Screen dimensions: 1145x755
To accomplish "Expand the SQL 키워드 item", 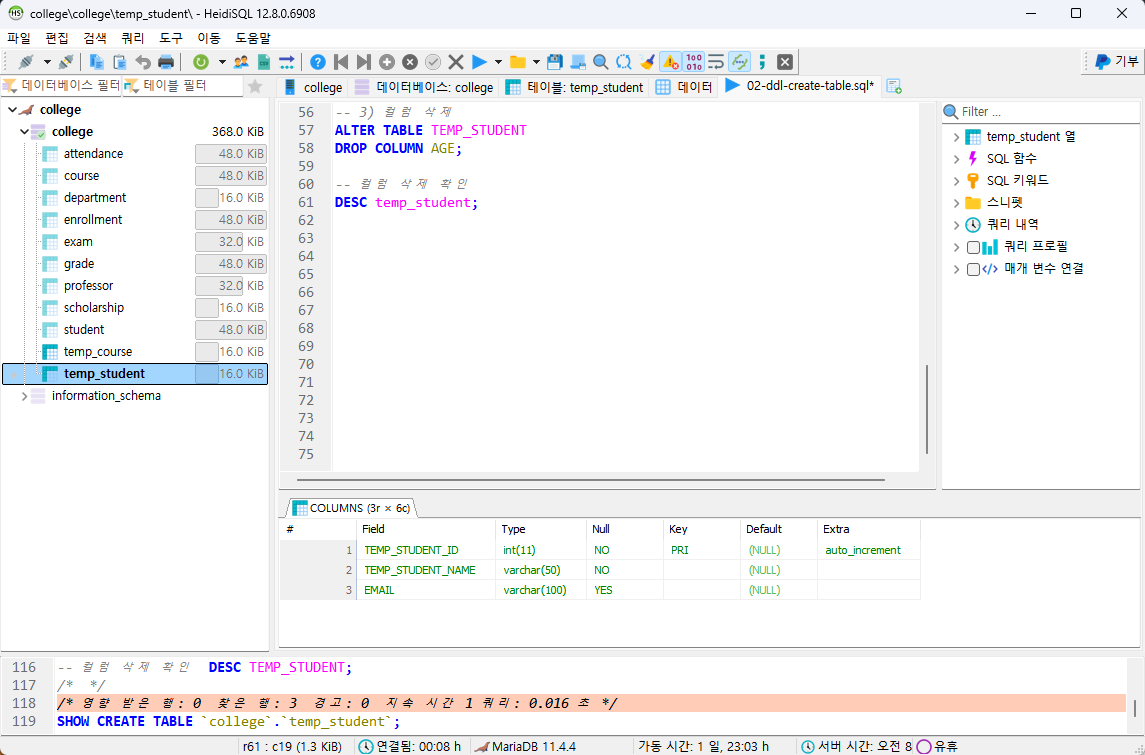I will pyautogui.click(x=957, y=180).
